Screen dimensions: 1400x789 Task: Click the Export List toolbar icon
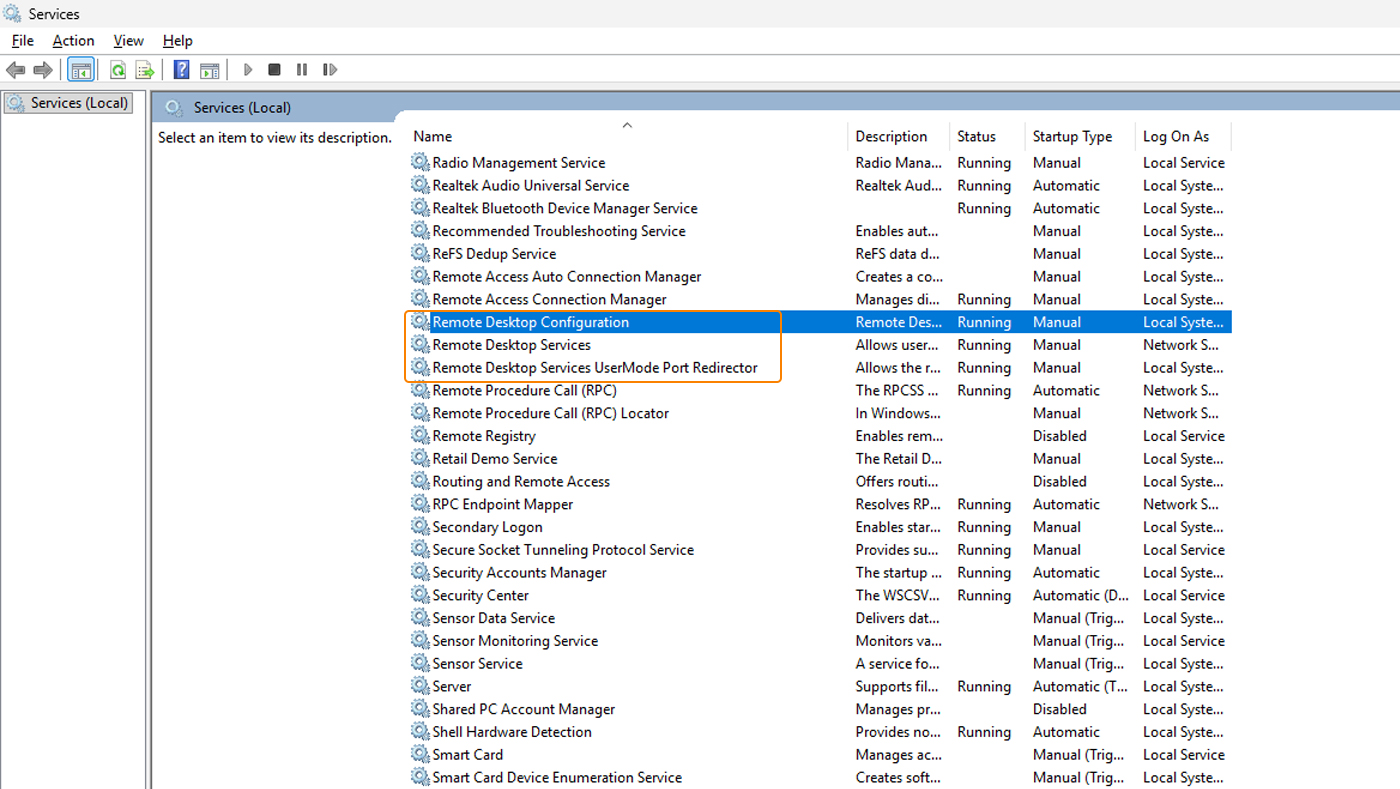point(145,70)
